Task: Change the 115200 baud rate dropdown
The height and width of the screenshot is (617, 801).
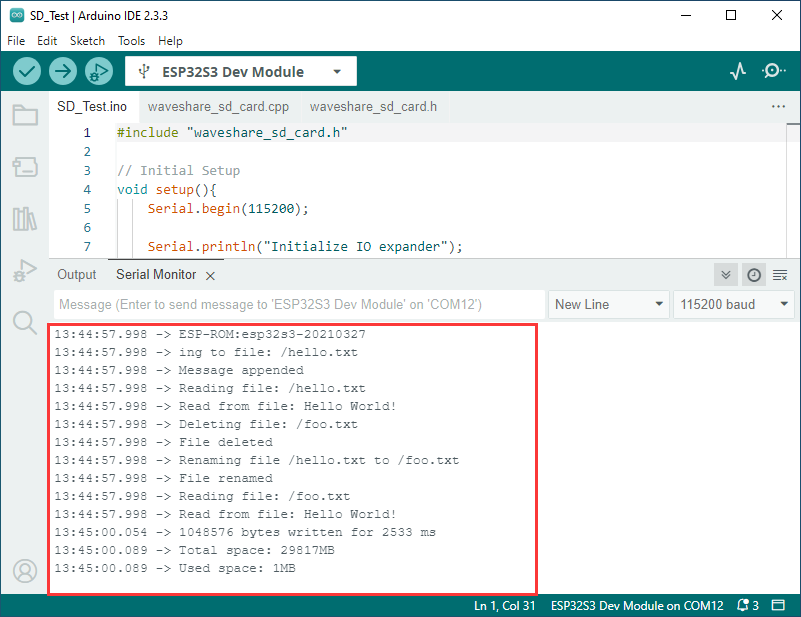Action: click(734, 304)
